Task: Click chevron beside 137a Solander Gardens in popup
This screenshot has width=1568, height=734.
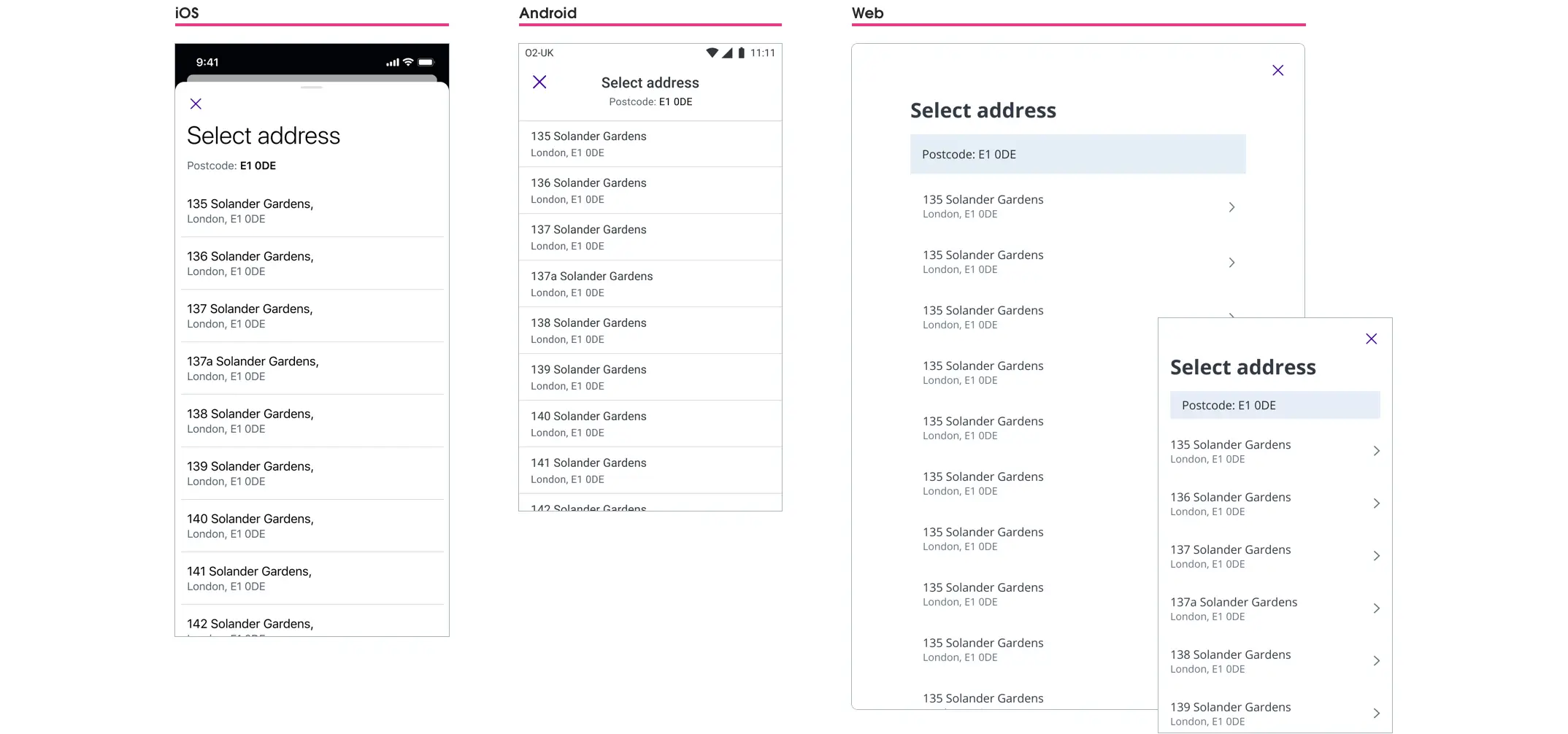Action: point(1376,609)
